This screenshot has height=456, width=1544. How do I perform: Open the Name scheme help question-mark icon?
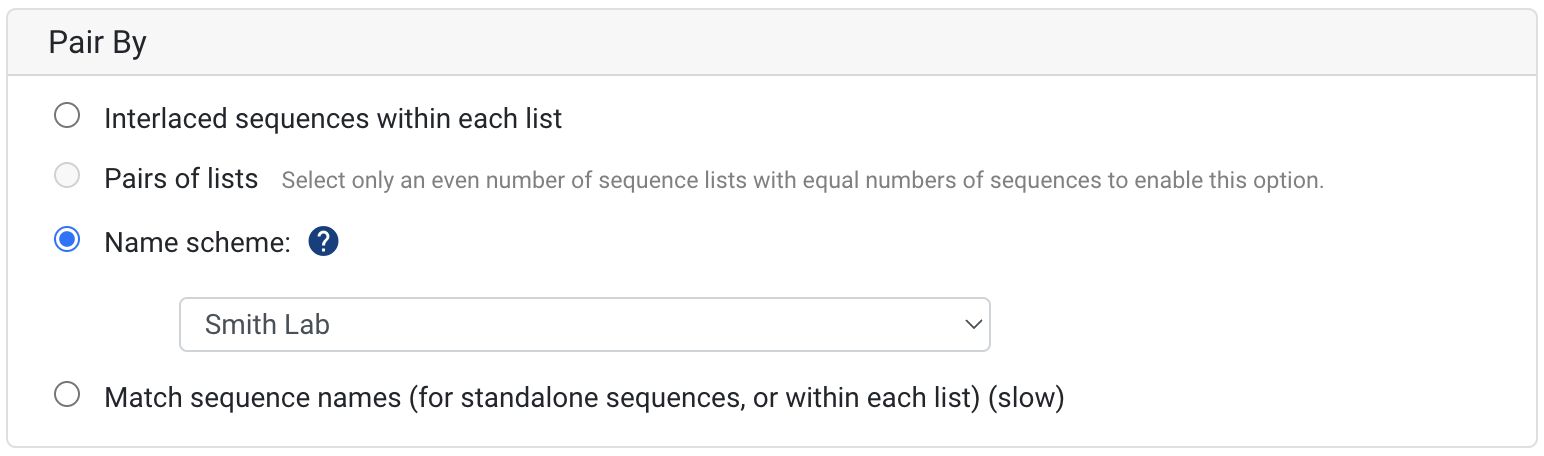pos(323,241)
